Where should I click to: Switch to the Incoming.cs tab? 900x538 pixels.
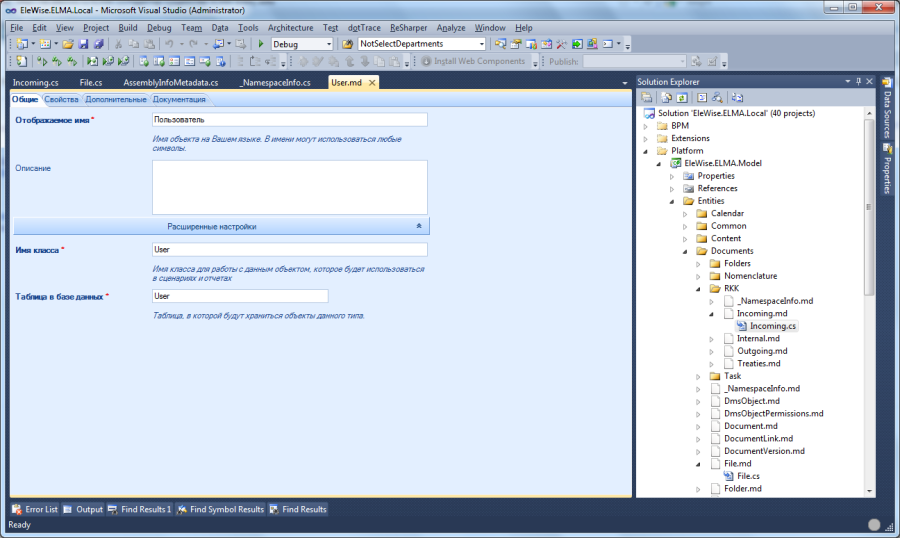(36, 83)
